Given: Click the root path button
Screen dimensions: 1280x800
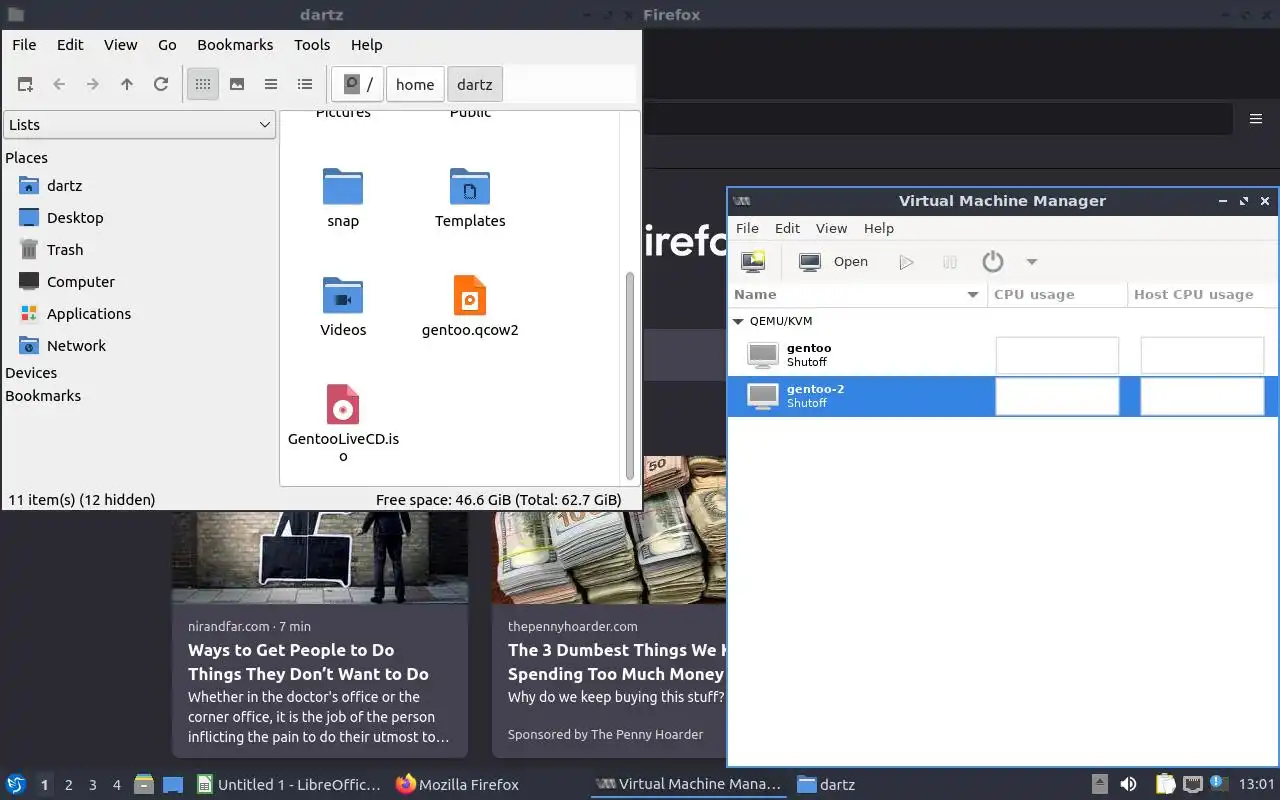Looking at the screenshot, I should pos(358,84).
